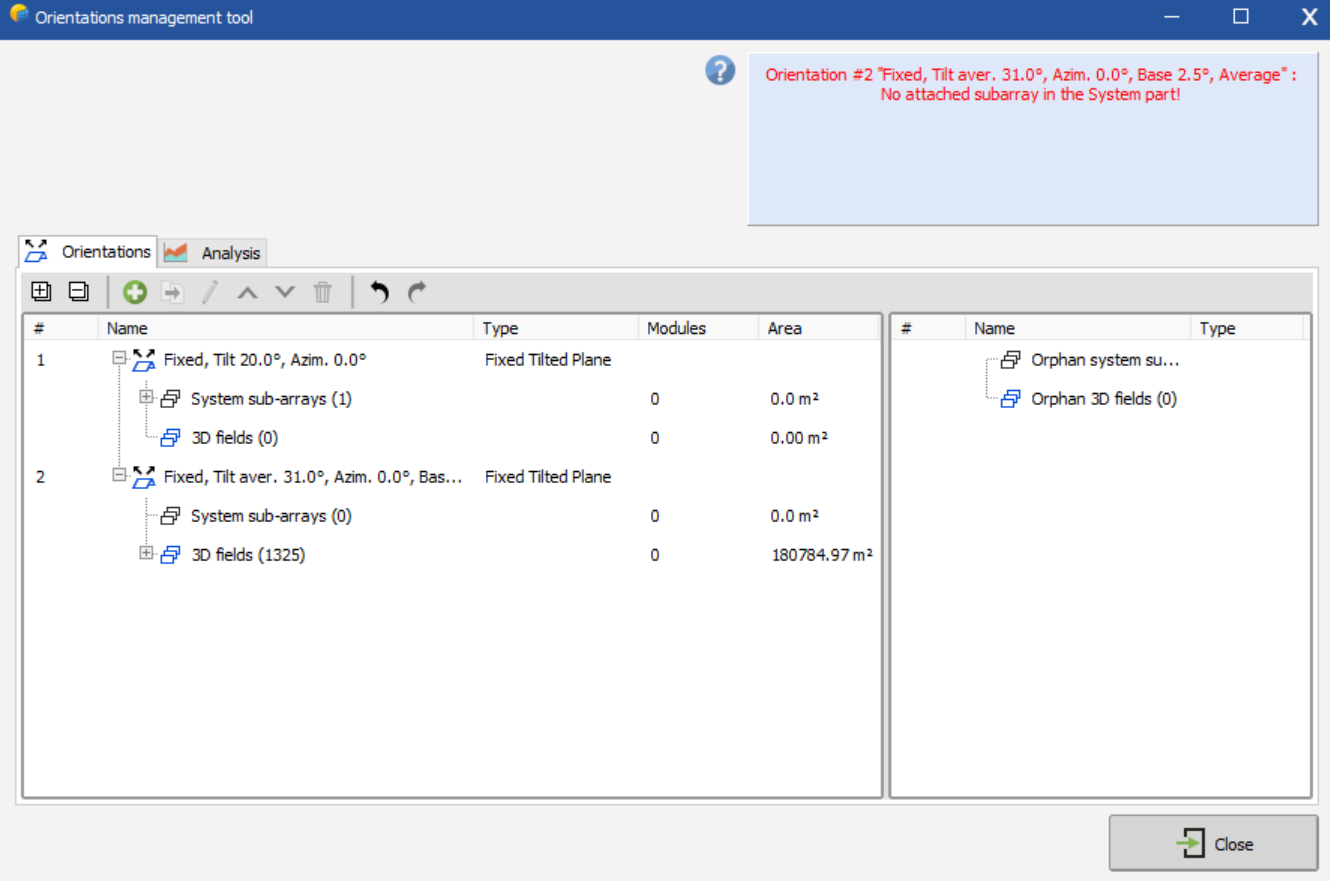Click the Name column header in orphan panel
The image size is (1330, 881).
(x=1078, y=328)
